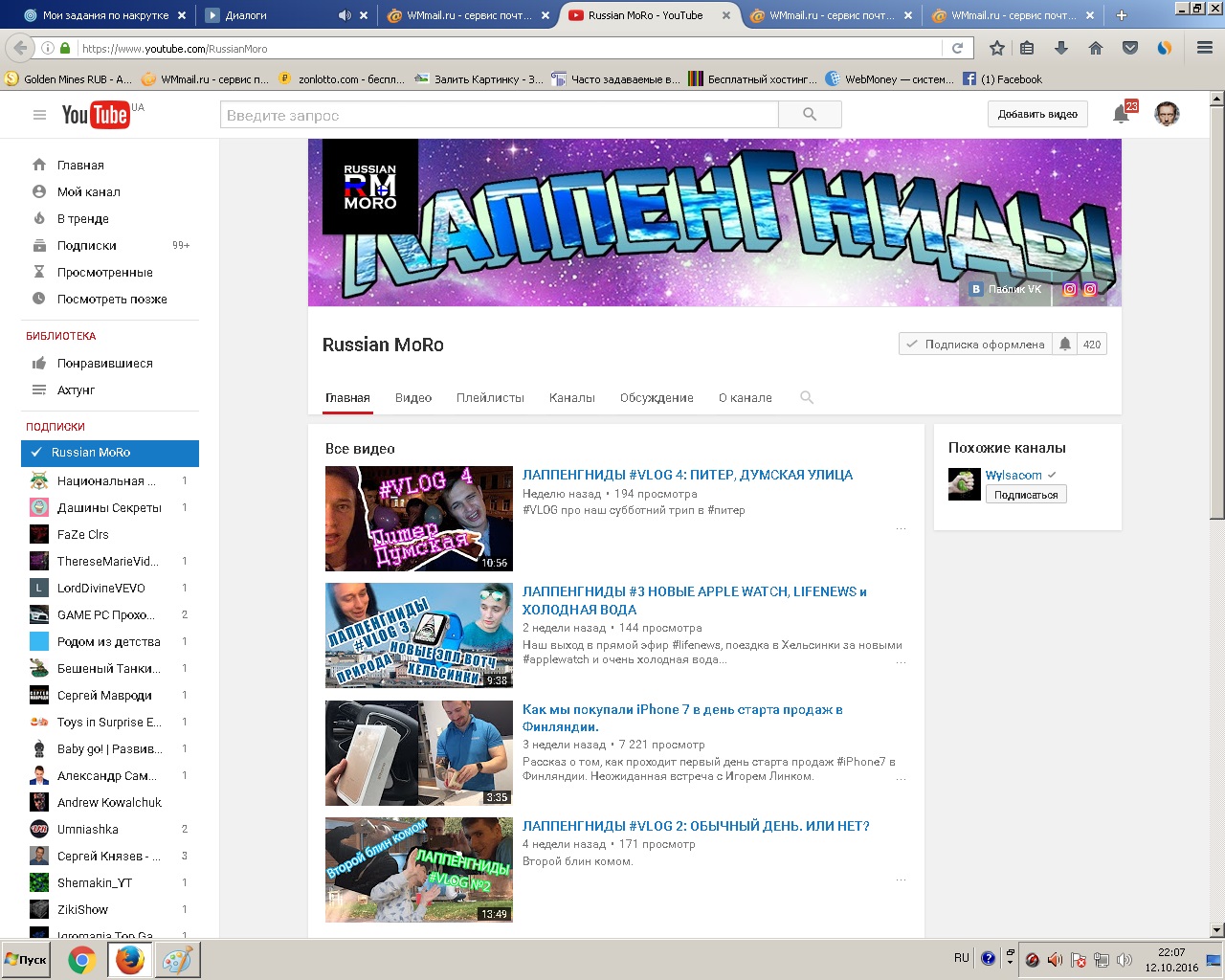Open the channel search magnifier icon
This screenshot has height=980, width=1225.
(807, 397)
